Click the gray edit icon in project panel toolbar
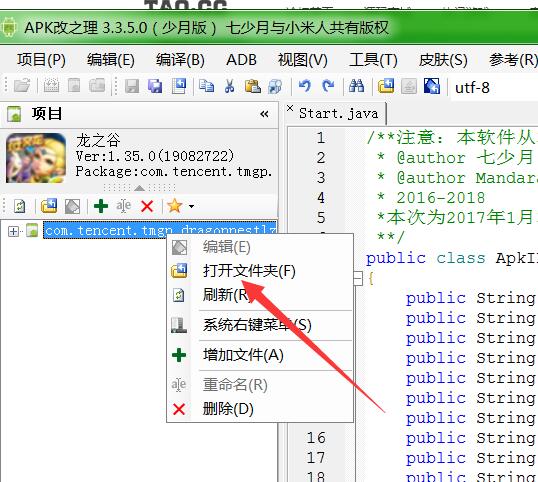Viewport: 538px width, 482px height. tap(72, 206)
